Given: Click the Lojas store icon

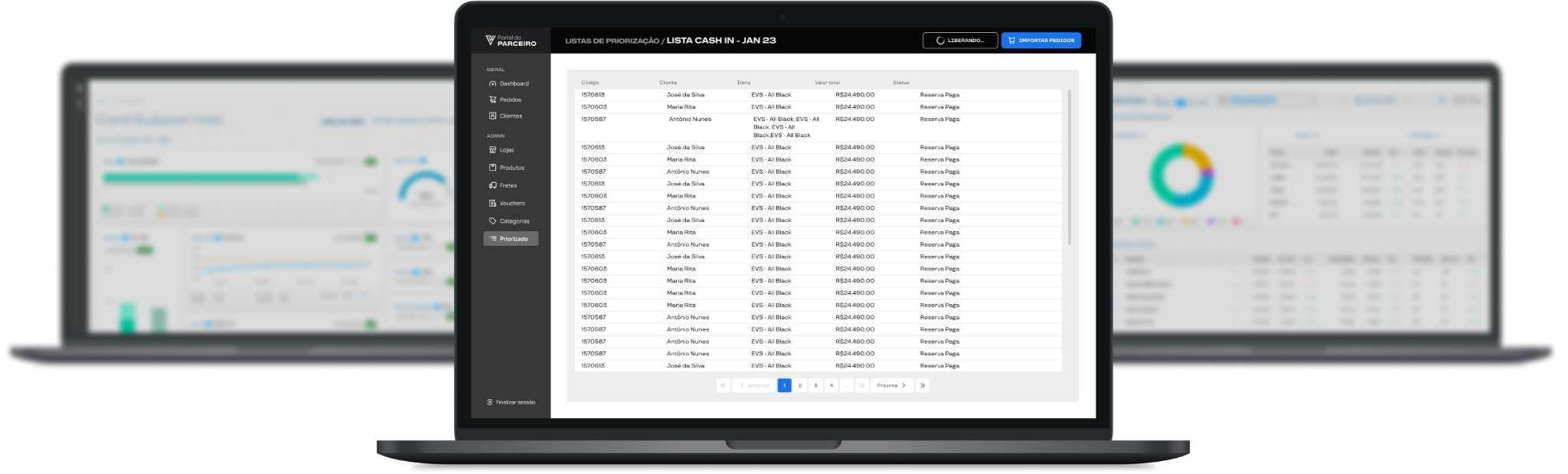Looking at the screenshot, I should pyautogui.click(x=492, y=150).
